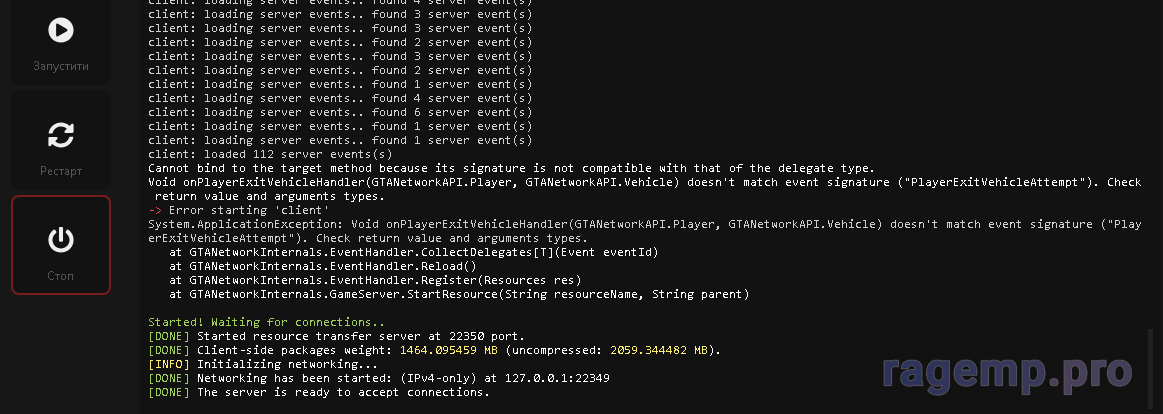Click the "Cannot bind to the target method" message

coord(512,168)
